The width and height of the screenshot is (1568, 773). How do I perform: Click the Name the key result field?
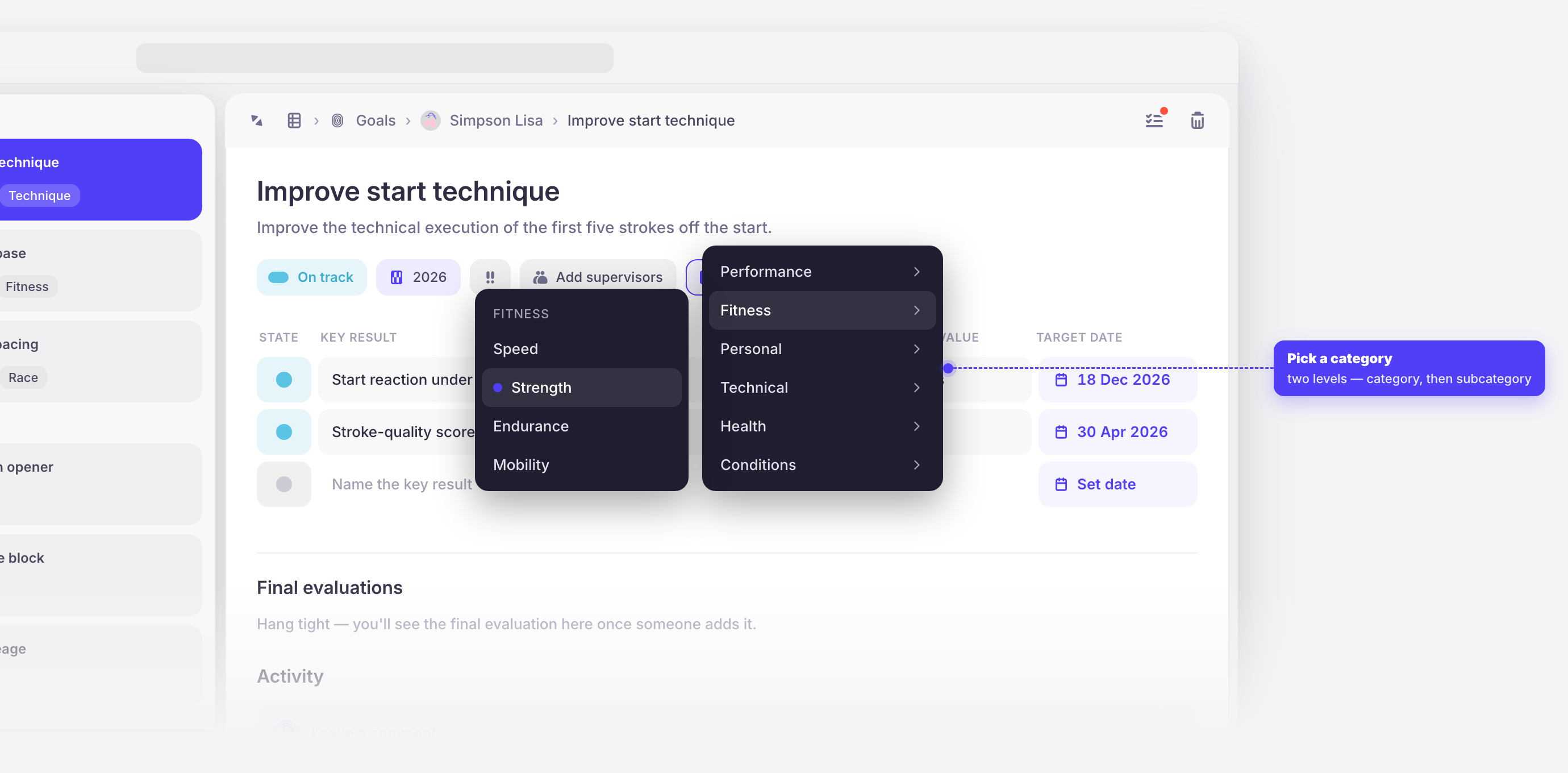point(402,484)
